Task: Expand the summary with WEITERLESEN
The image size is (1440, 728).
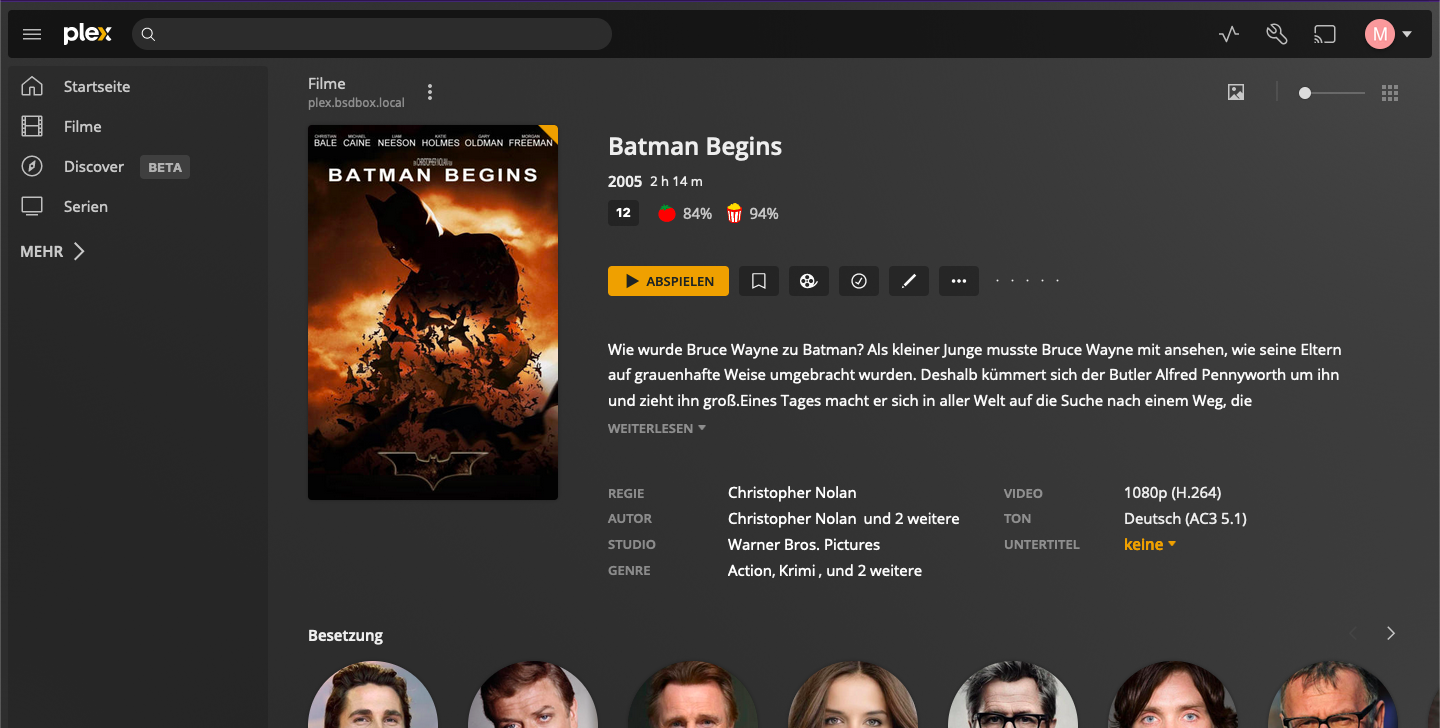Action: point(657,428)
